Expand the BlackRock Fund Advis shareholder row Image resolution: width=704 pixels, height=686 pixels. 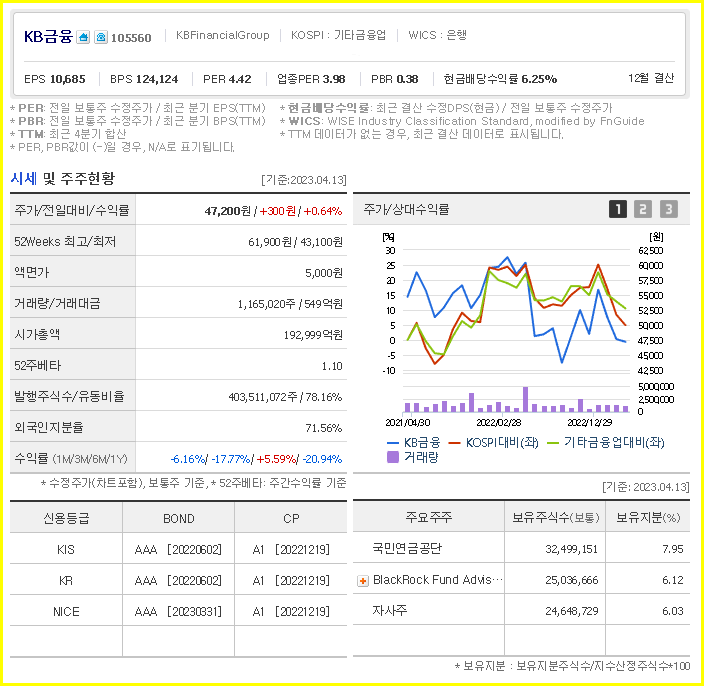[363, 581]
